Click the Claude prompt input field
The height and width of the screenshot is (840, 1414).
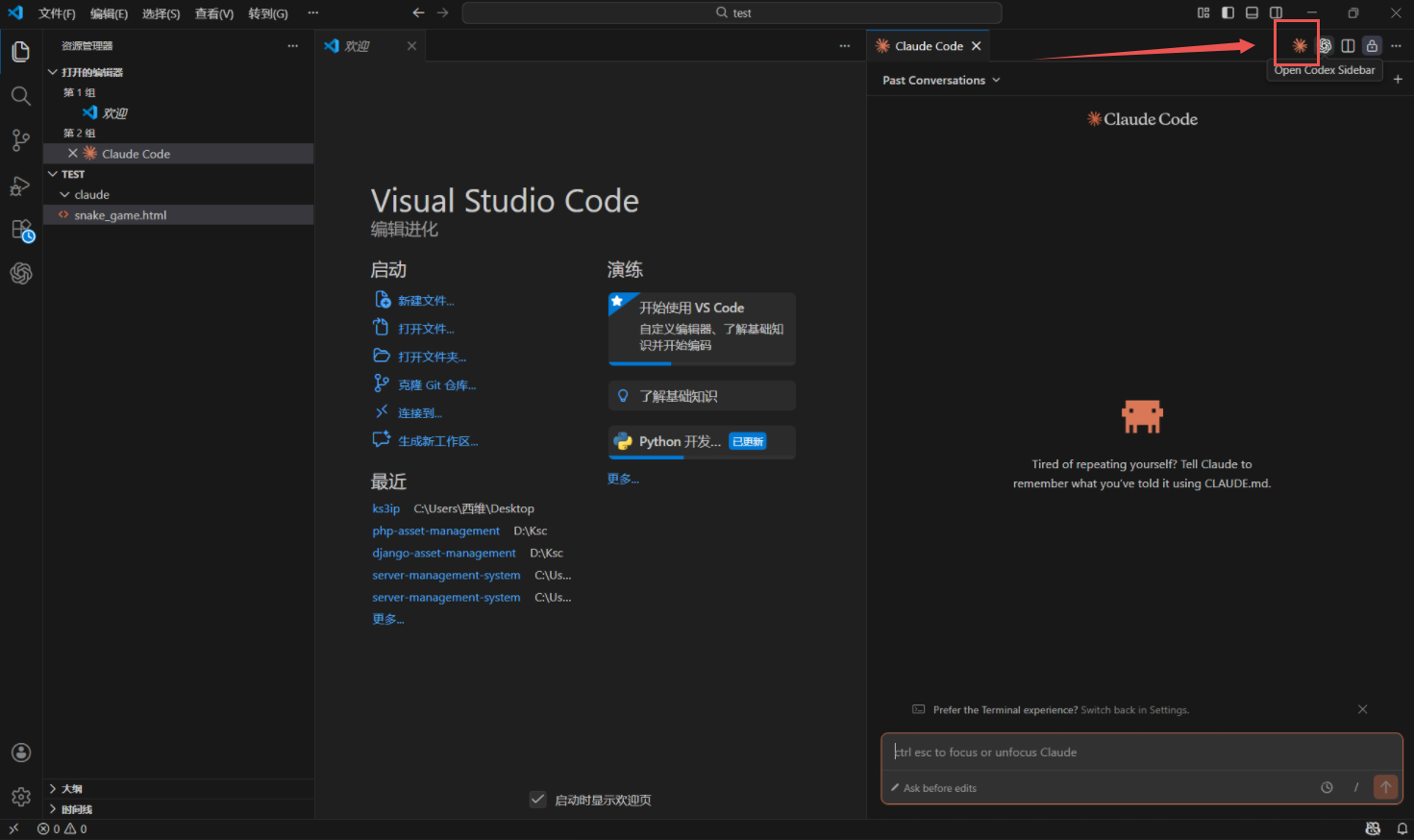(x=1140, y=753)
